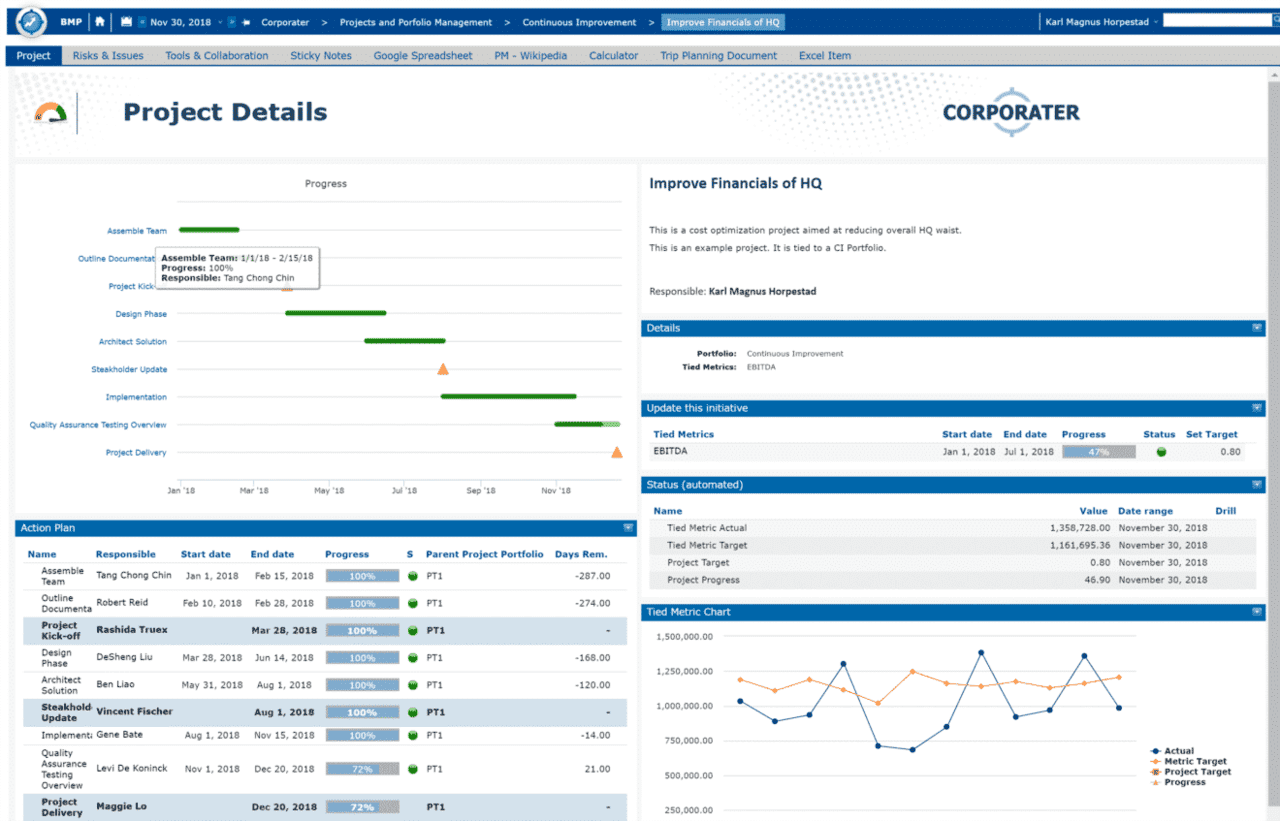Open the Design Phase task link in the Gantt chart
This screenshot has height=821, width=1280.
pyautogui.click(x=141, y=314)
